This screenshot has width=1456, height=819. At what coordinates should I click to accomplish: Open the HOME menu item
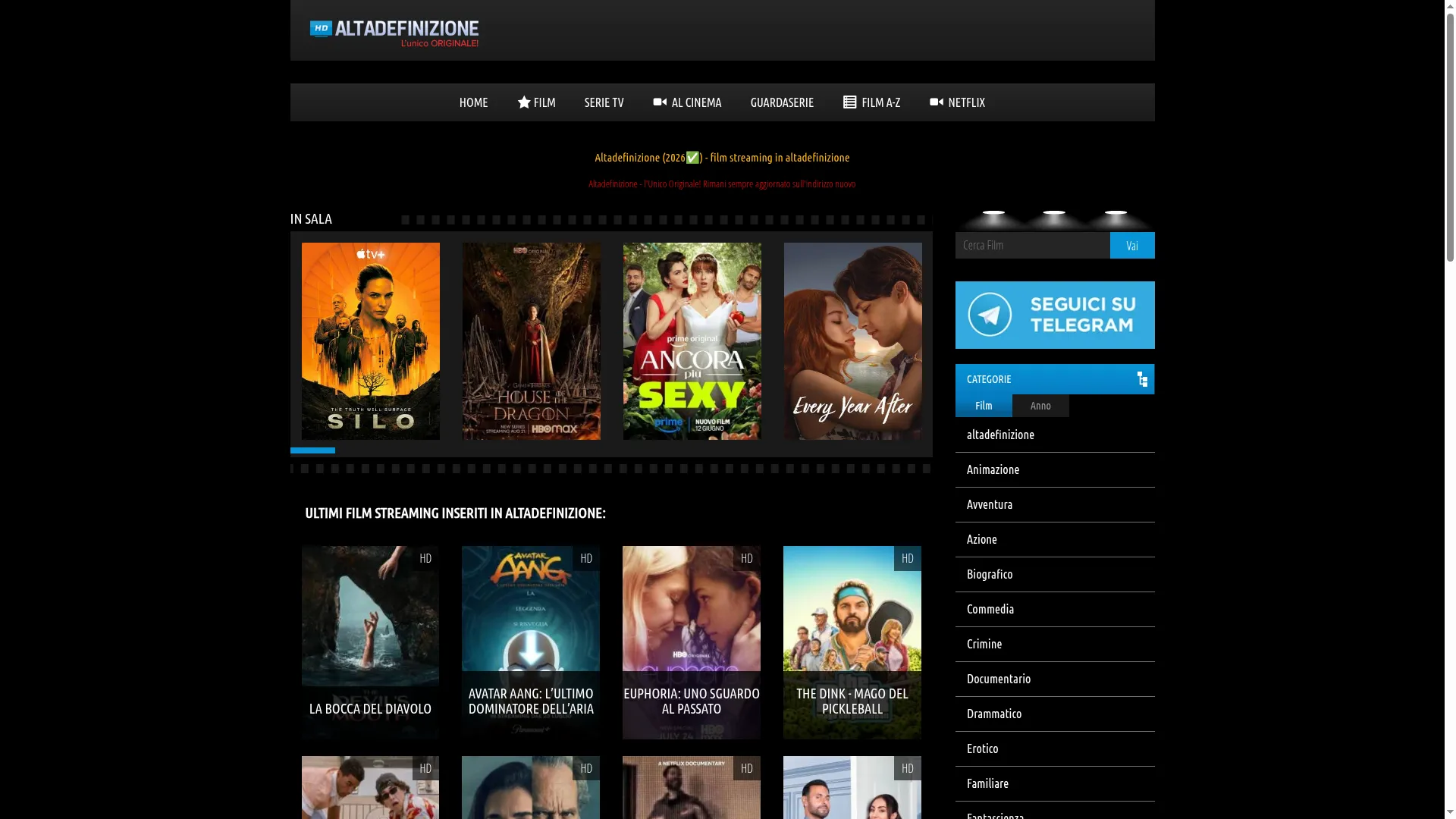pyautogui.click(x=473, y=102)
